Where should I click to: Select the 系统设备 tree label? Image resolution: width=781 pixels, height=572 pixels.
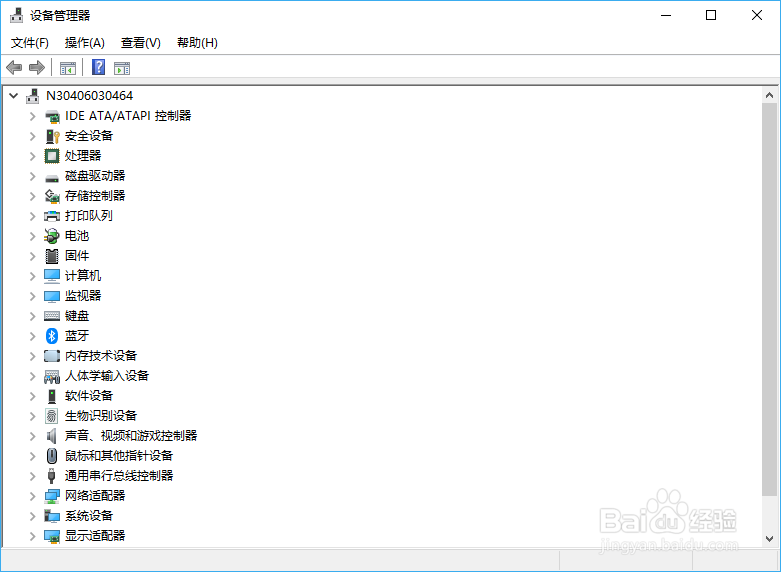89,516
